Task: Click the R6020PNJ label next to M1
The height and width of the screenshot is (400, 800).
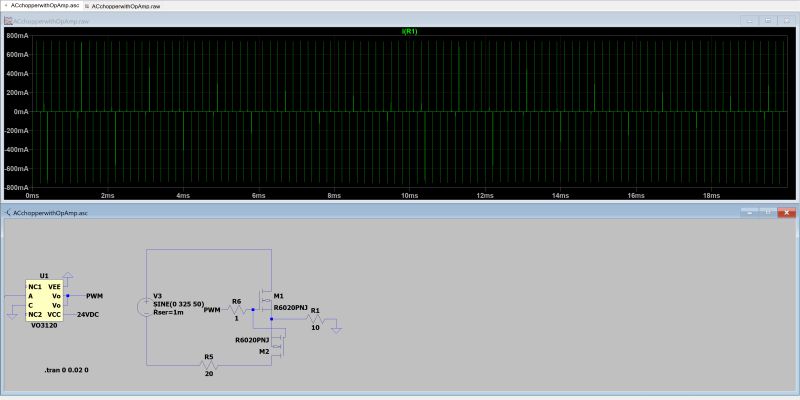Action: click(x=290, y=308)
